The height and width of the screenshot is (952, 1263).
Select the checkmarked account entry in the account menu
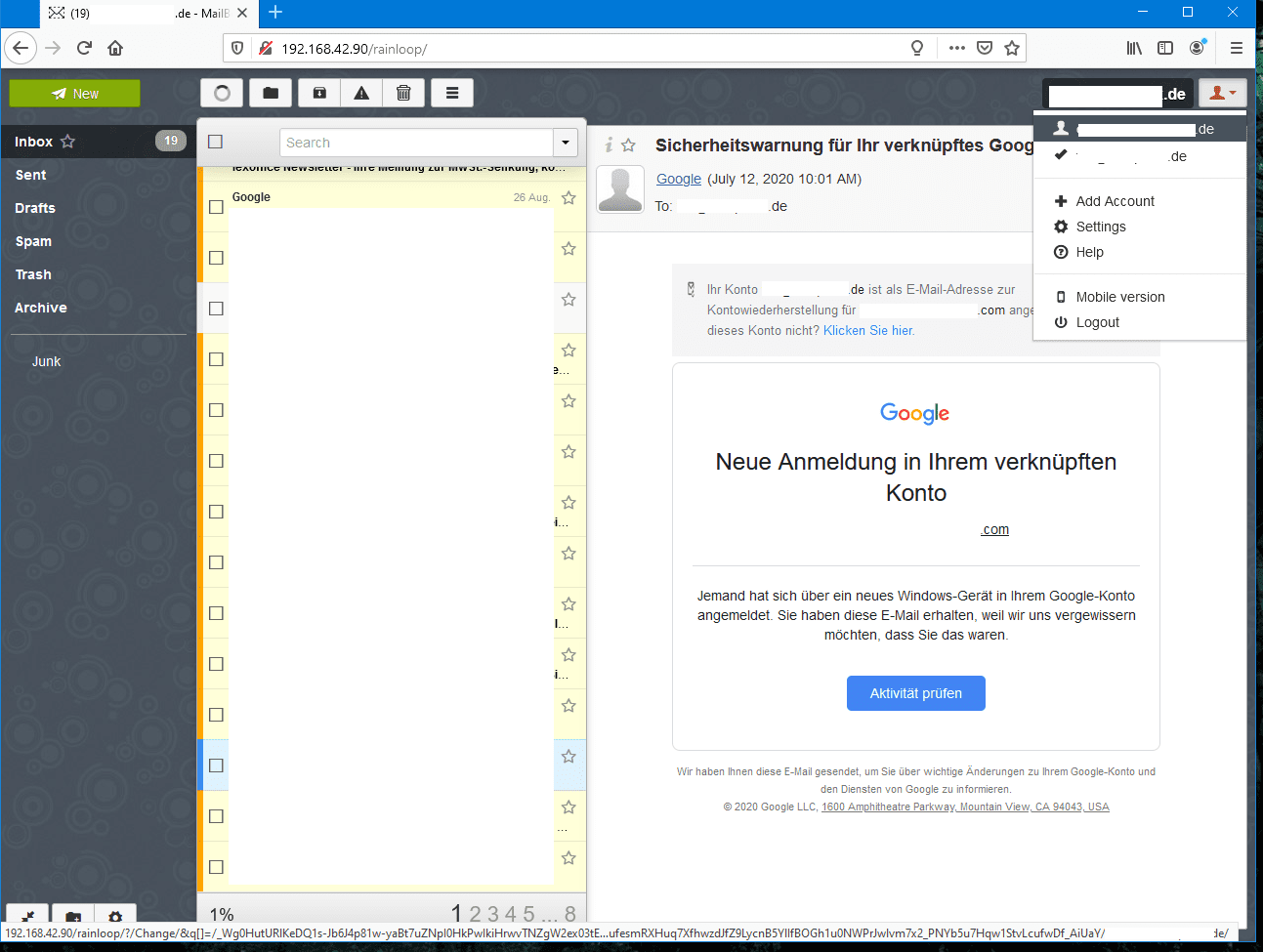click(x=1139, y=156)
